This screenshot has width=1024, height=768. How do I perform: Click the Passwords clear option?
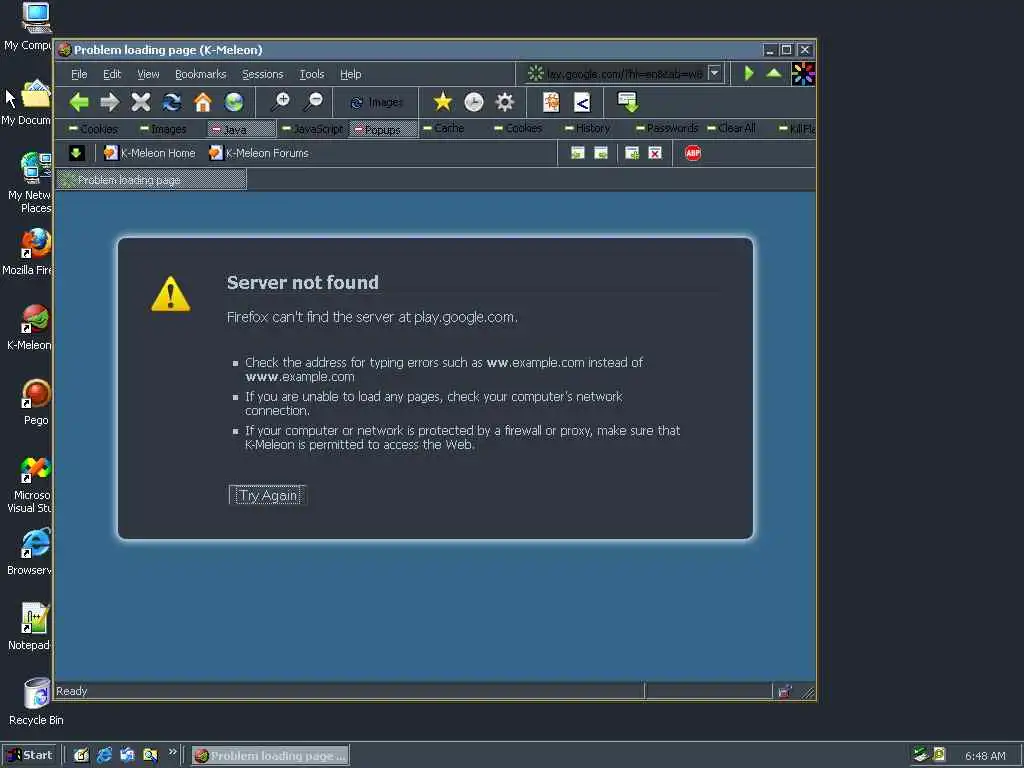(x=667, y=128)
